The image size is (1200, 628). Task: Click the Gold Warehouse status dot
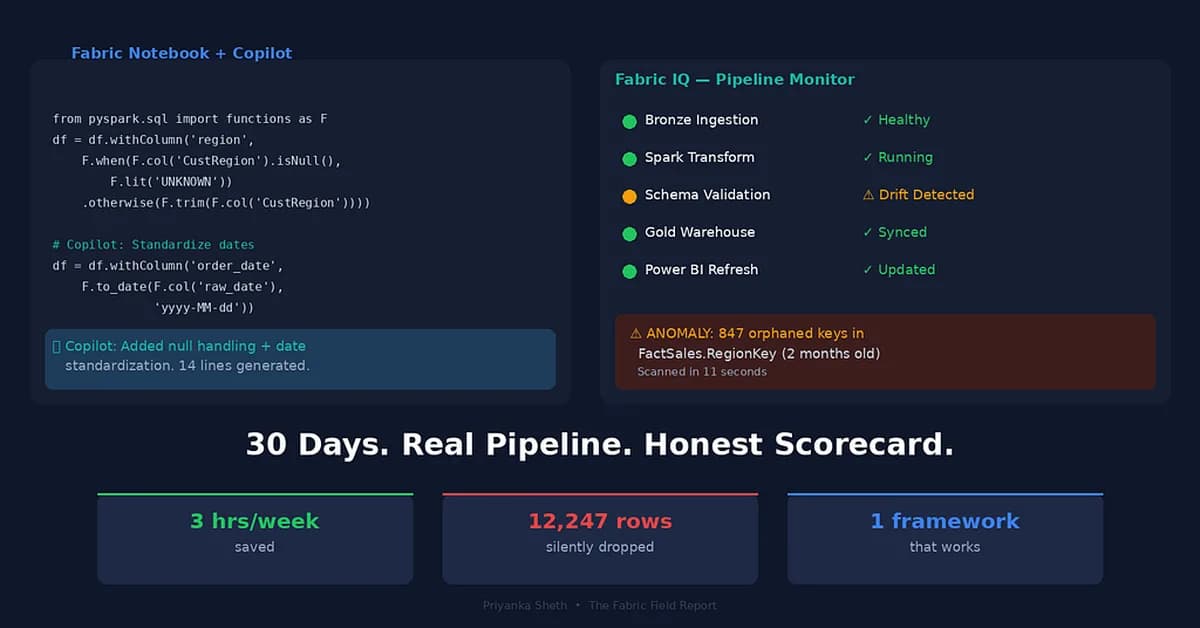[x=629, y=232]
